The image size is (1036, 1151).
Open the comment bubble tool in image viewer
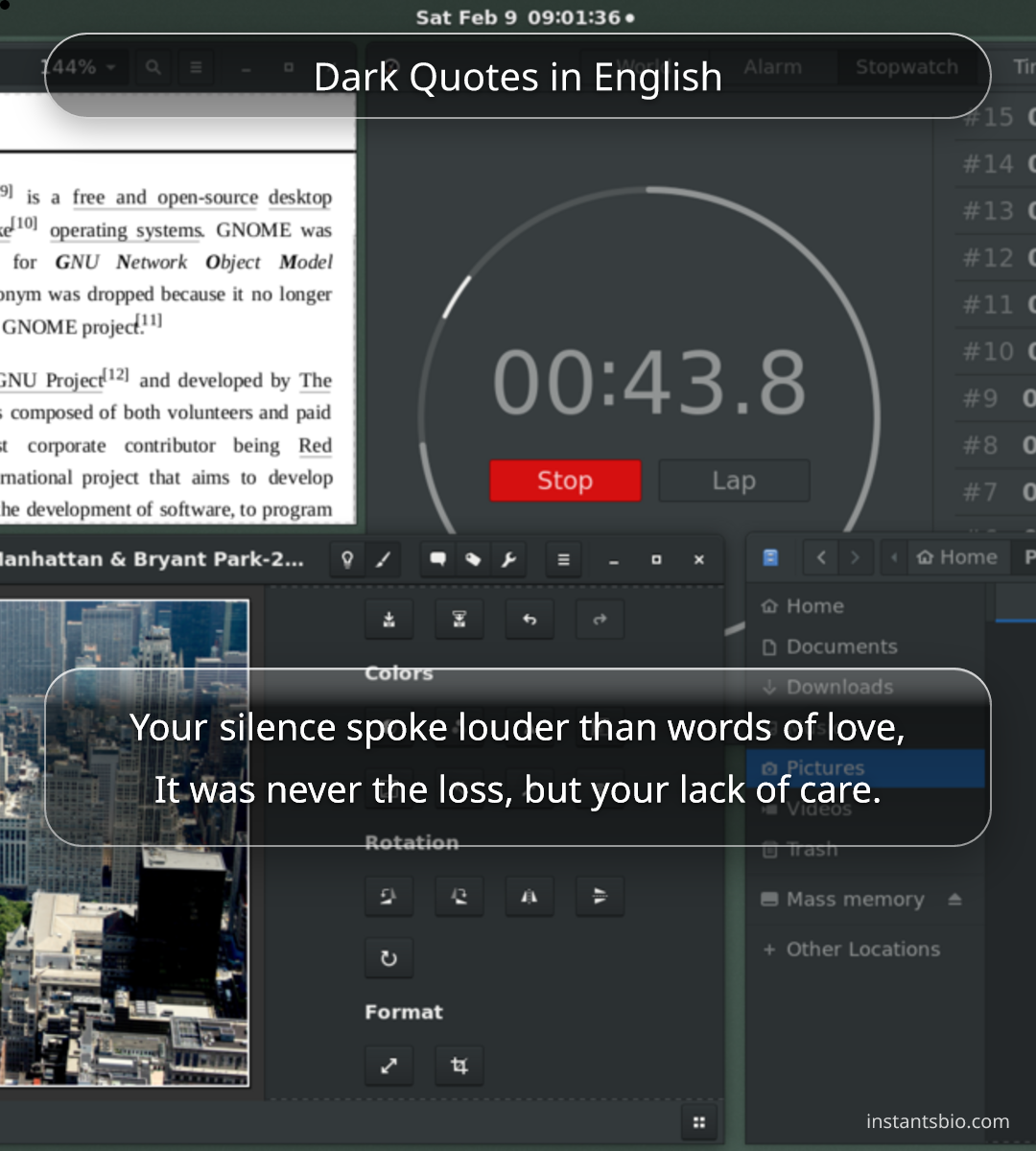click(437, 560)
